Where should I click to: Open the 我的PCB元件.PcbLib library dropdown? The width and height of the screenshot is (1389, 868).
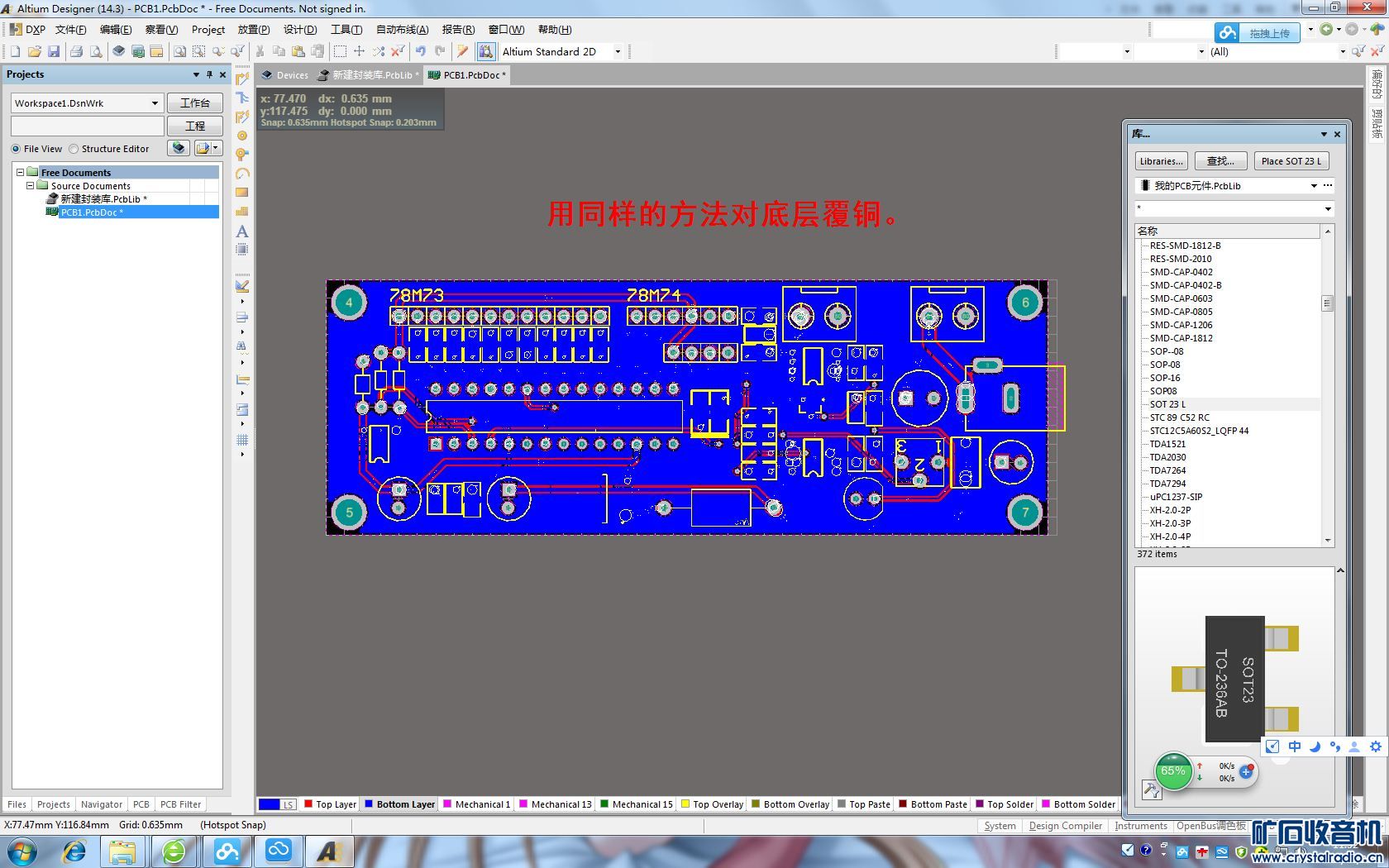(x=1314, y=186)
